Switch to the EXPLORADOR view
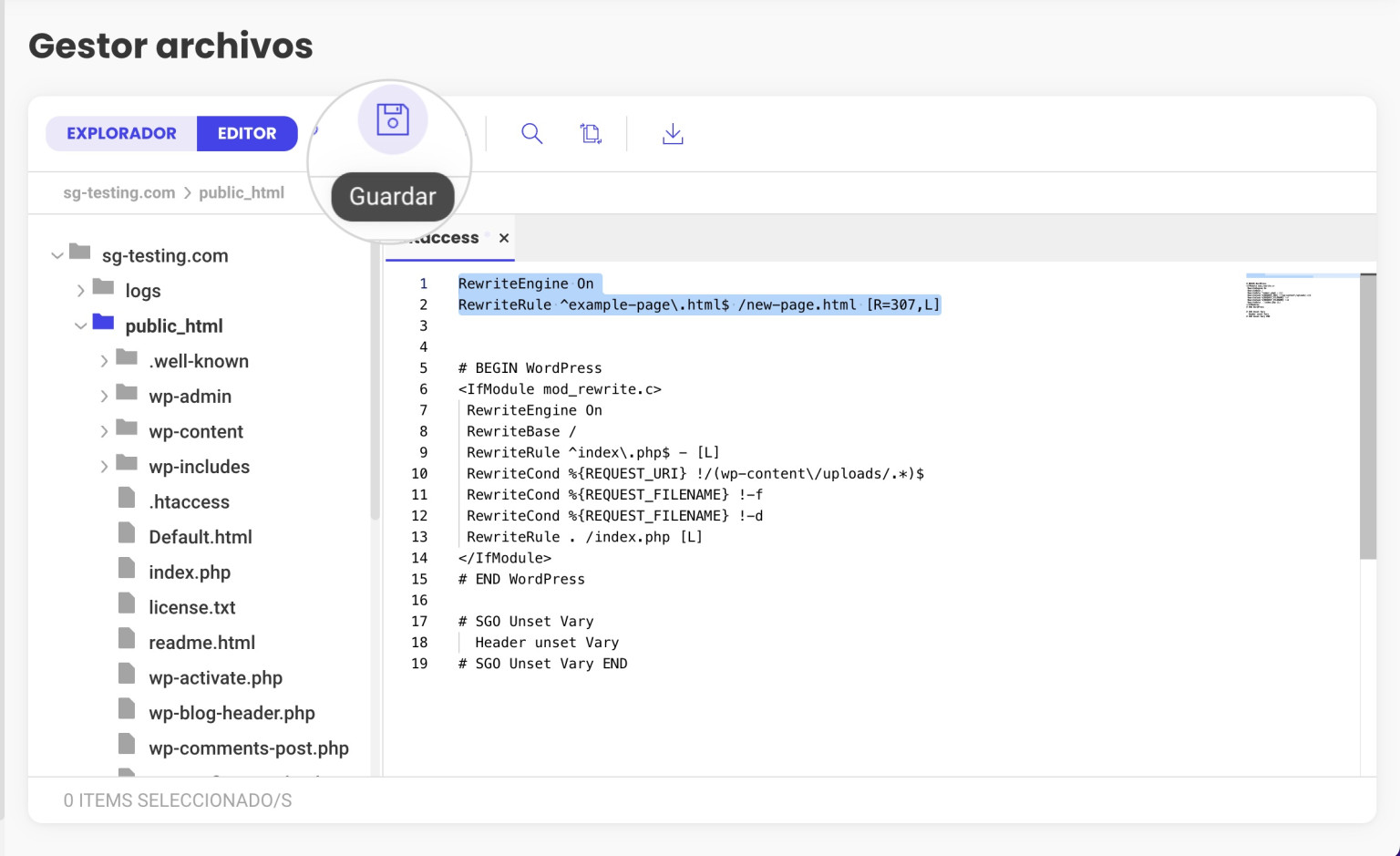The height and width of the screenshot is (856, 1400). pyautogui.click(x=121, y=133)
